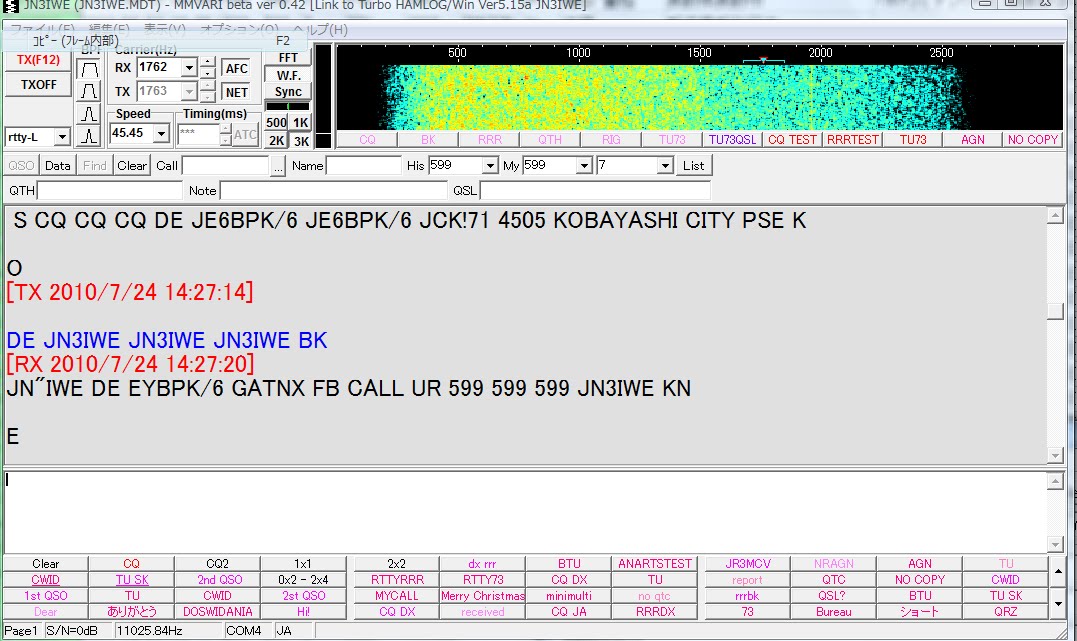Select the second-widest BPF filter shape

(89, 91)
